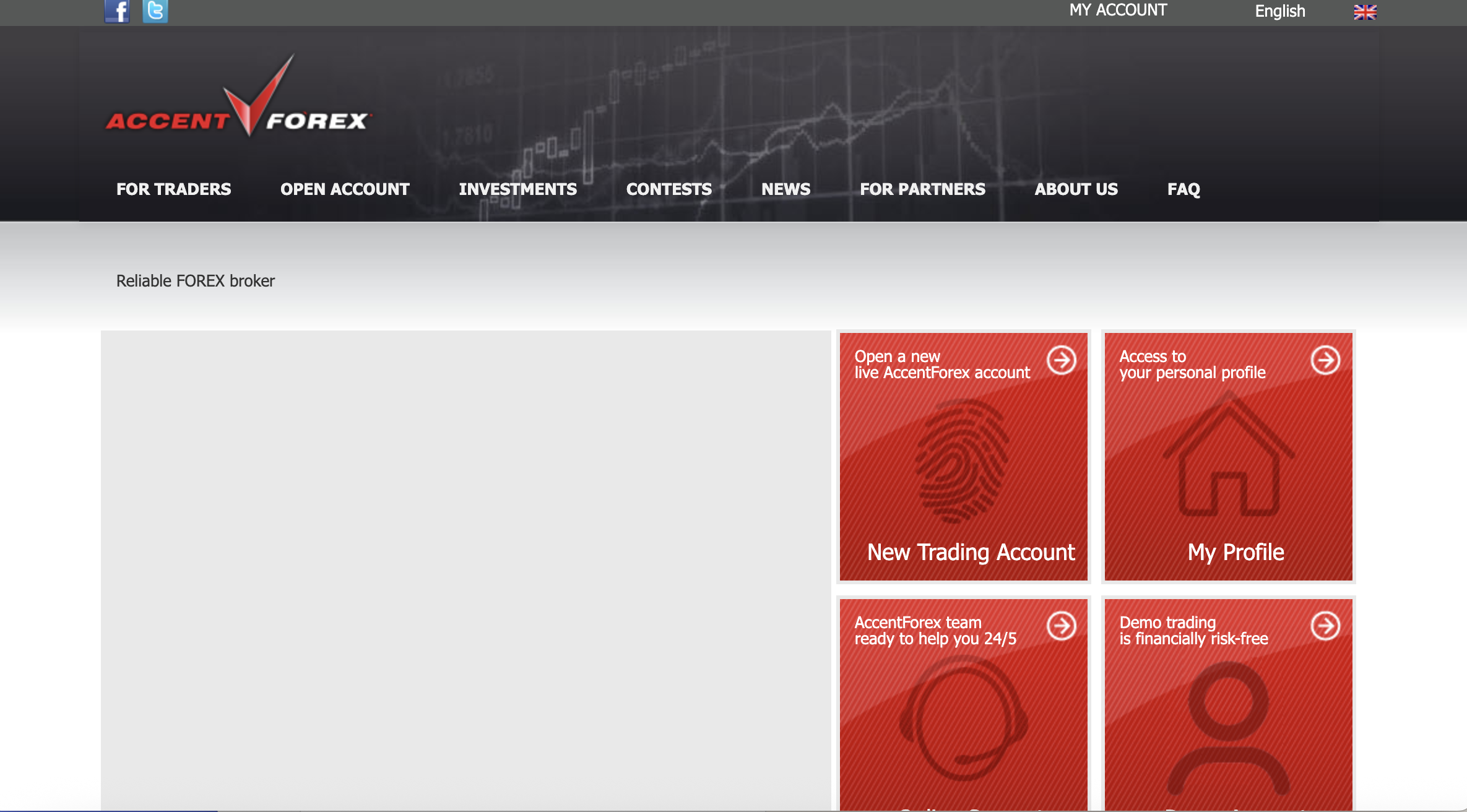Open the INVESTMENTS menu

(x=518, y=189)
